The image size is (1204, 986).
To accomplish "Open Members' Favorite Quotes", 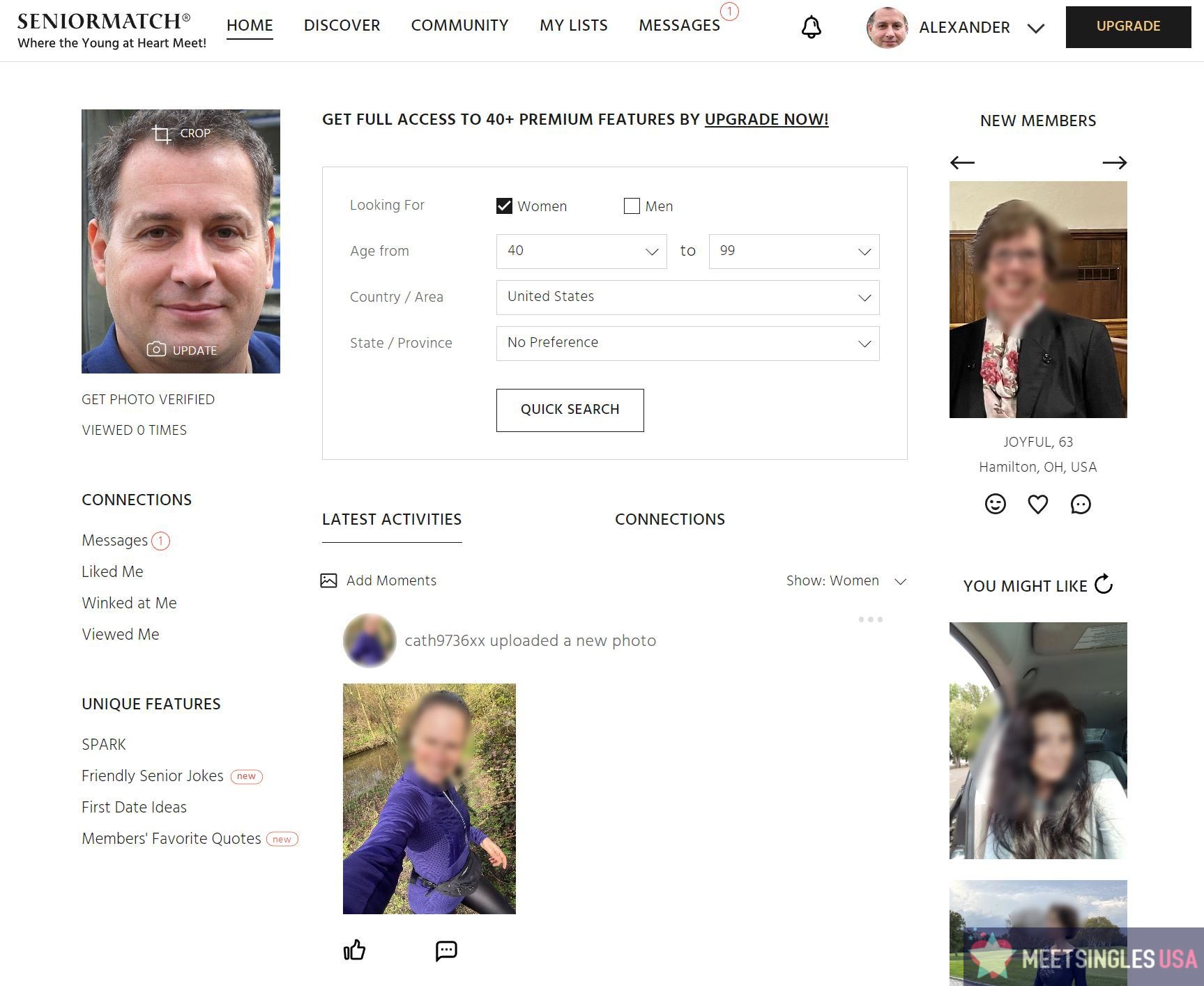I will coord(172,838).
